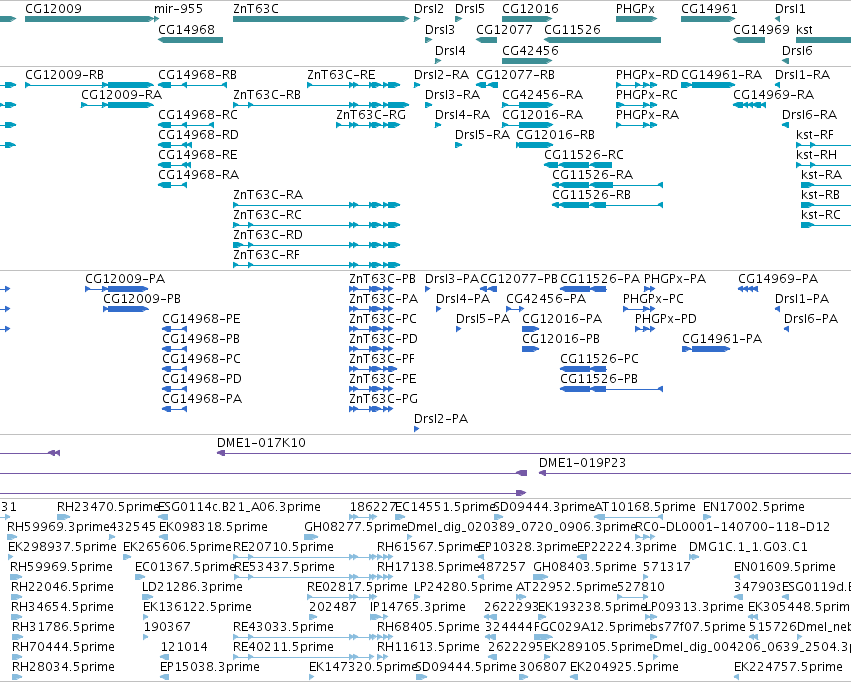Click EST LP24280.5prime label
Screen dimensions: 851x682
(x=463, y=587)
